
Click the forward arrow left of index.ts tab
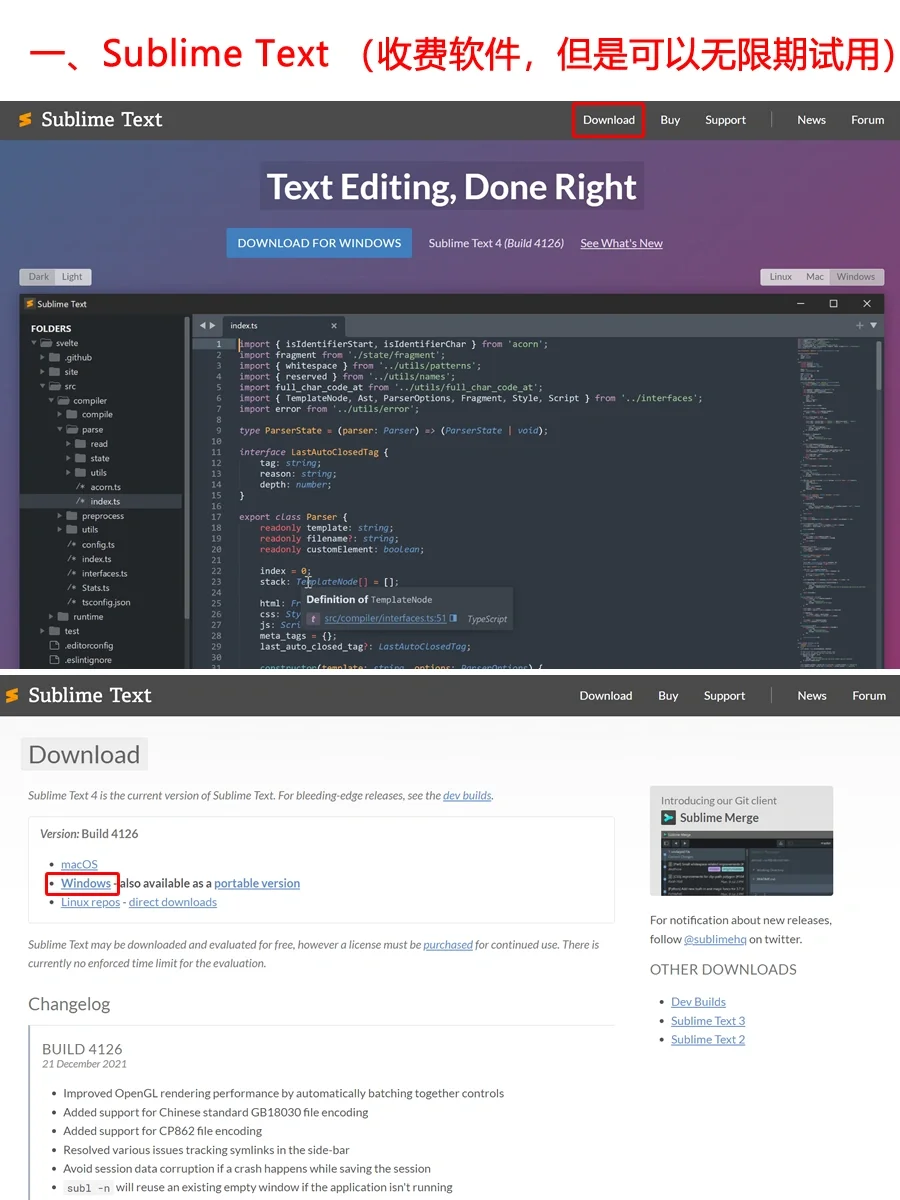click(212, 325)
